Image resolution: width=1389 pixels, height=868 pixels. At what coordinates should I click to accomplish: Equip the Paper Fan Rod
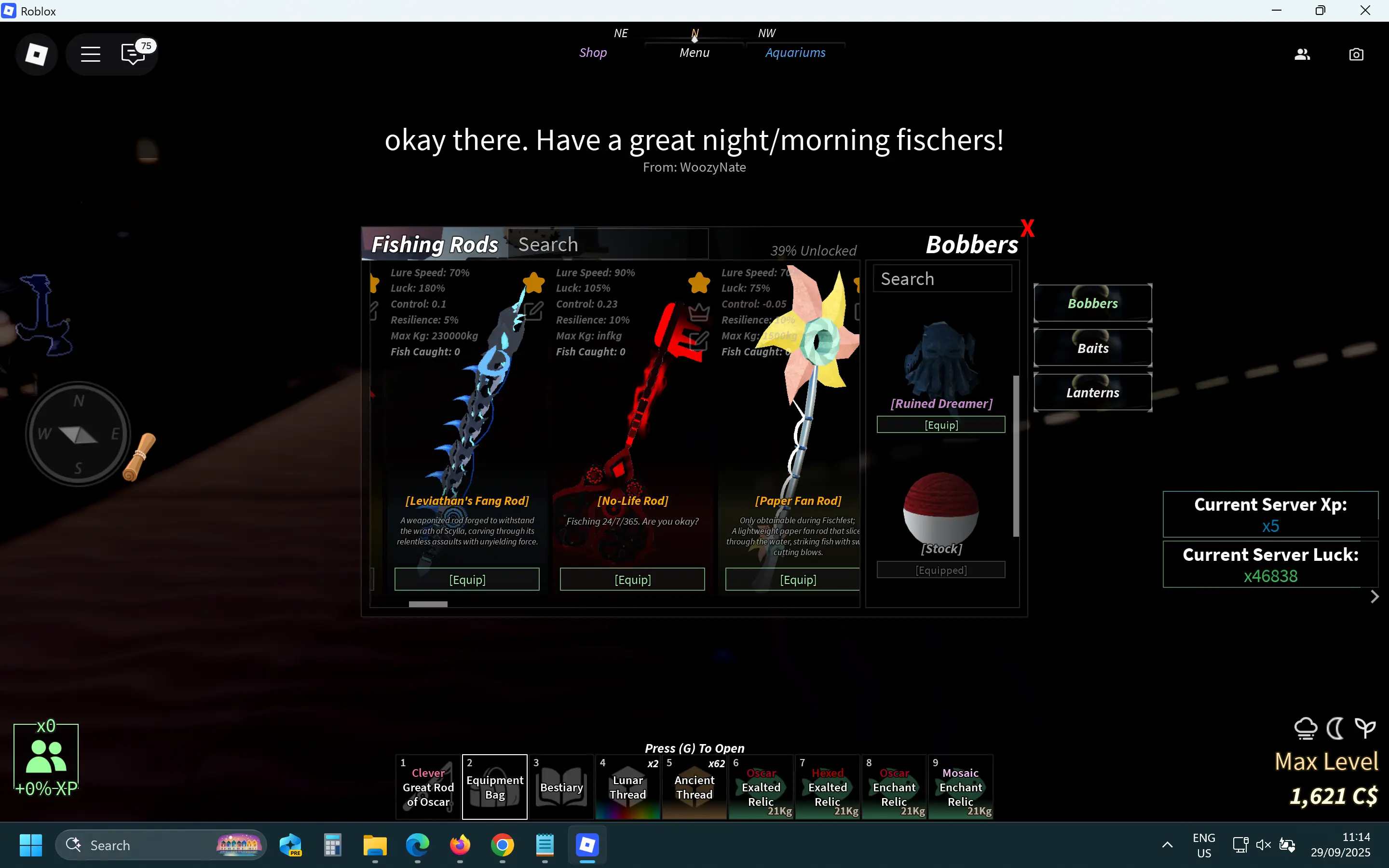point(793,579)
